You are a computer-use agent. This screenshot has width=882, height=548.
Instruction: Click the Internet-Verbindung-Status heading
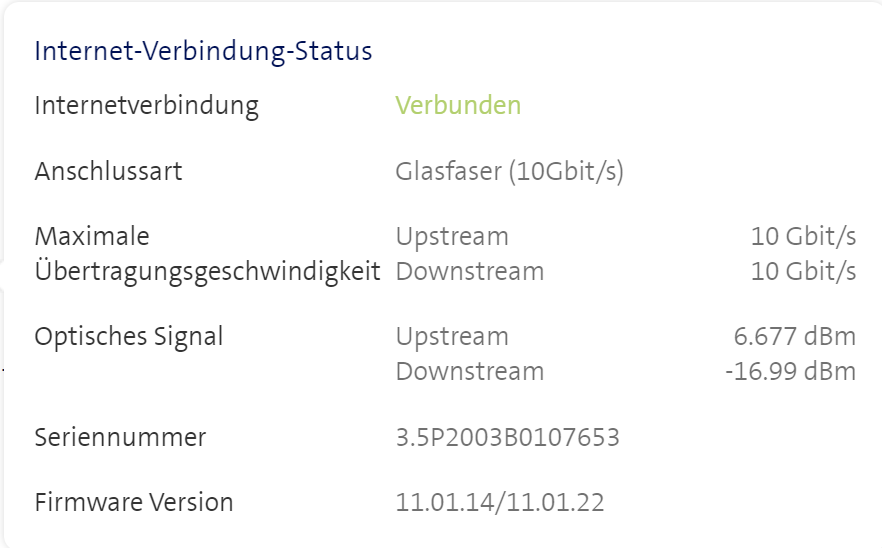[x=203, y=51]
